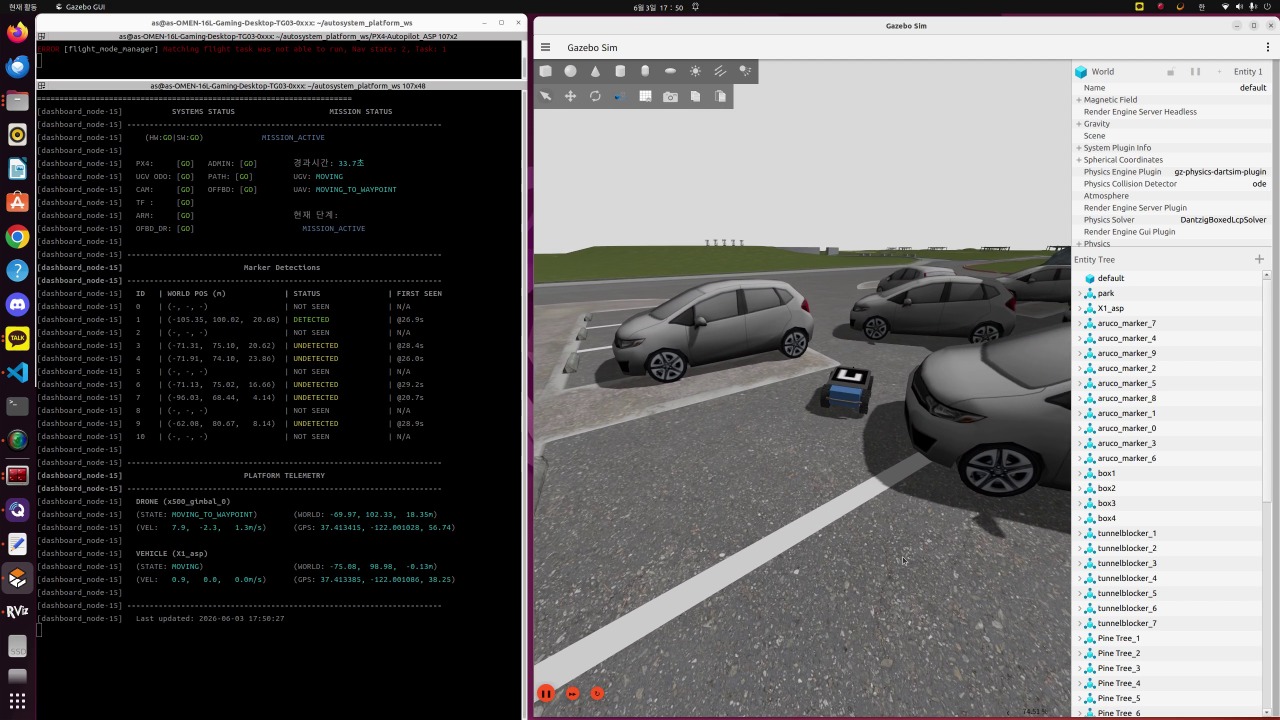Copy the selected entity
Screen dimensions: 1280x720
[x=695, y=96]
